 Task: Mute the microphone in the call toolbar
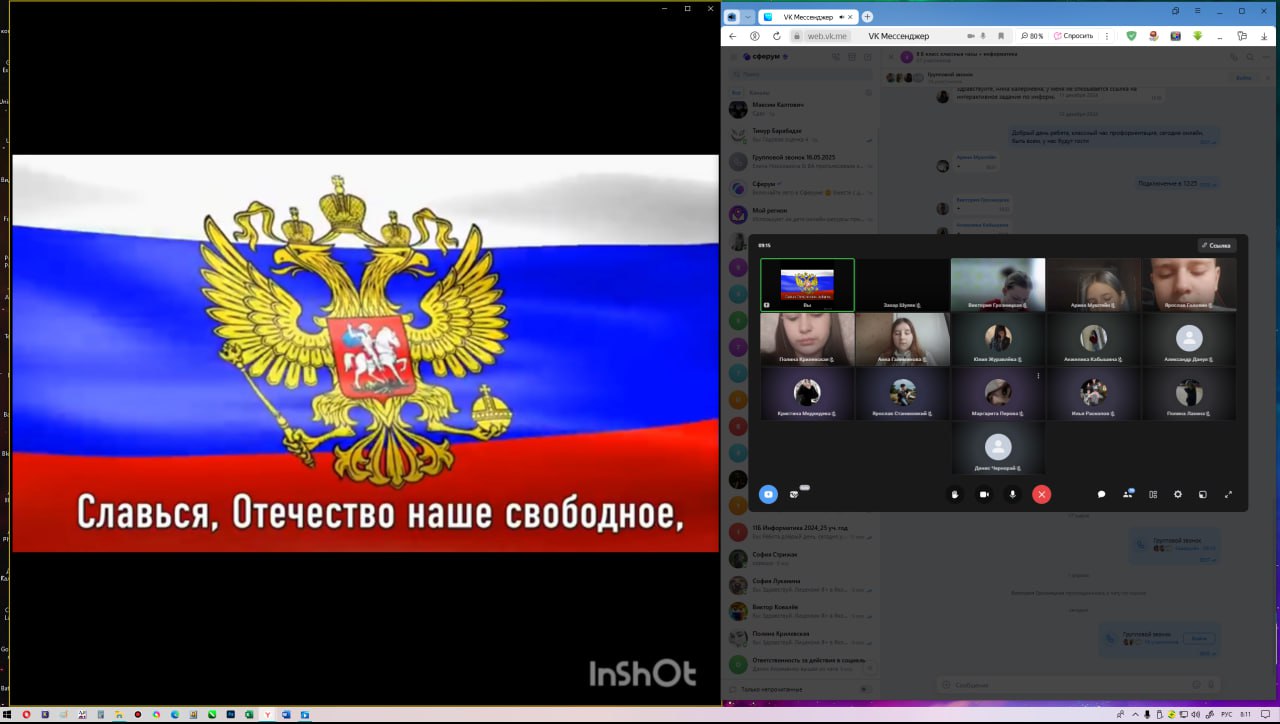[1012, 494]
